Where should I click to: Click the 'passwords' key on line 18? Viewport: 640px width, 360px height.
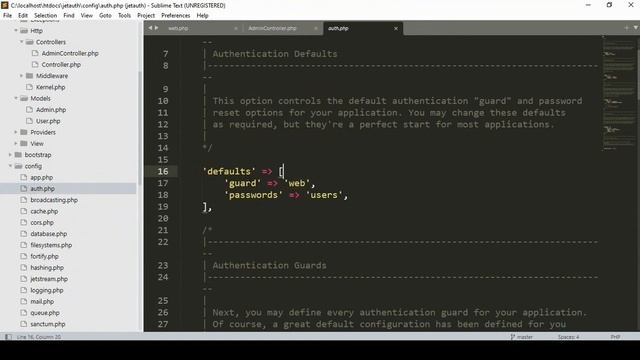click(253, 195)
